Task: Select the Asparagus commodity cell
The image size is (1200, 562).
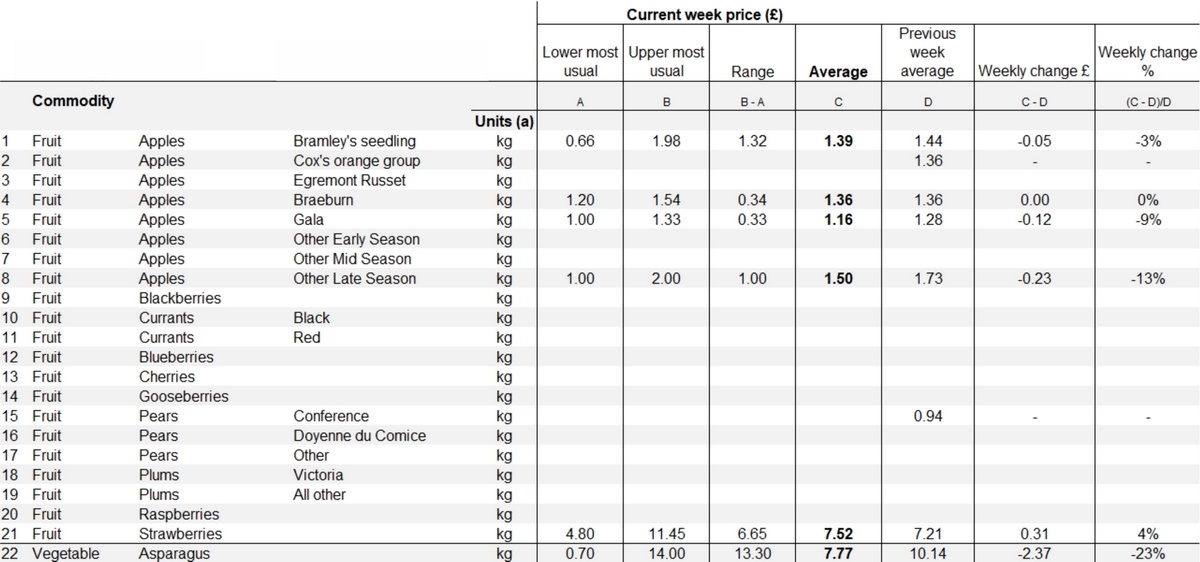Action: [175, 553]
